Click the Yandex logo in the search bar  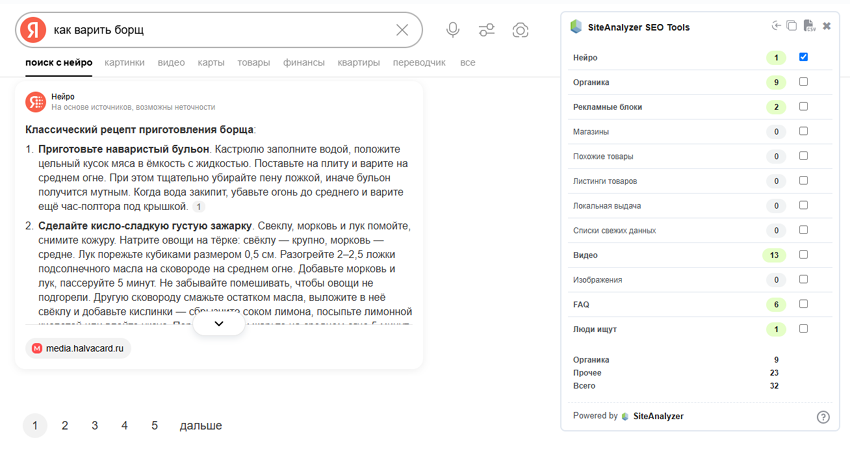coord(33,30)
